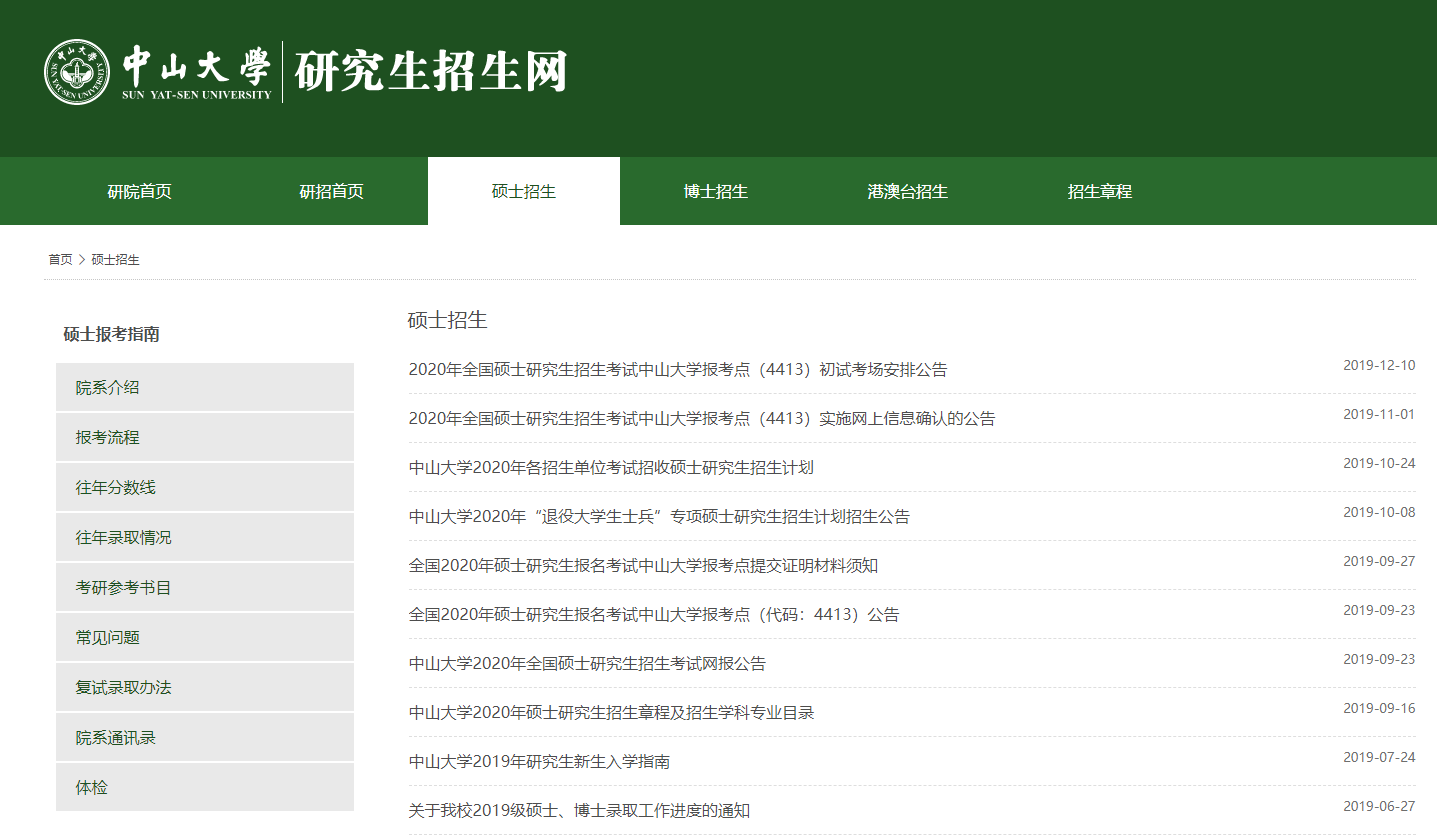This screenshot has height=837, width=1437.
Task: Open the 报考点（代码：4413）公告 link
Action: coord(654,614)
